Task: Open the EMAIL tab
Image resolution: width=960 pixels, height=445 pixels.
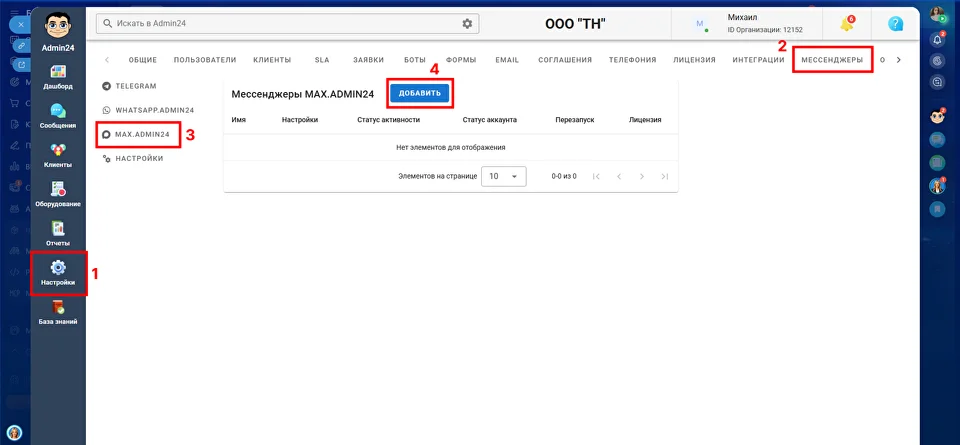Action: (507, 60)
